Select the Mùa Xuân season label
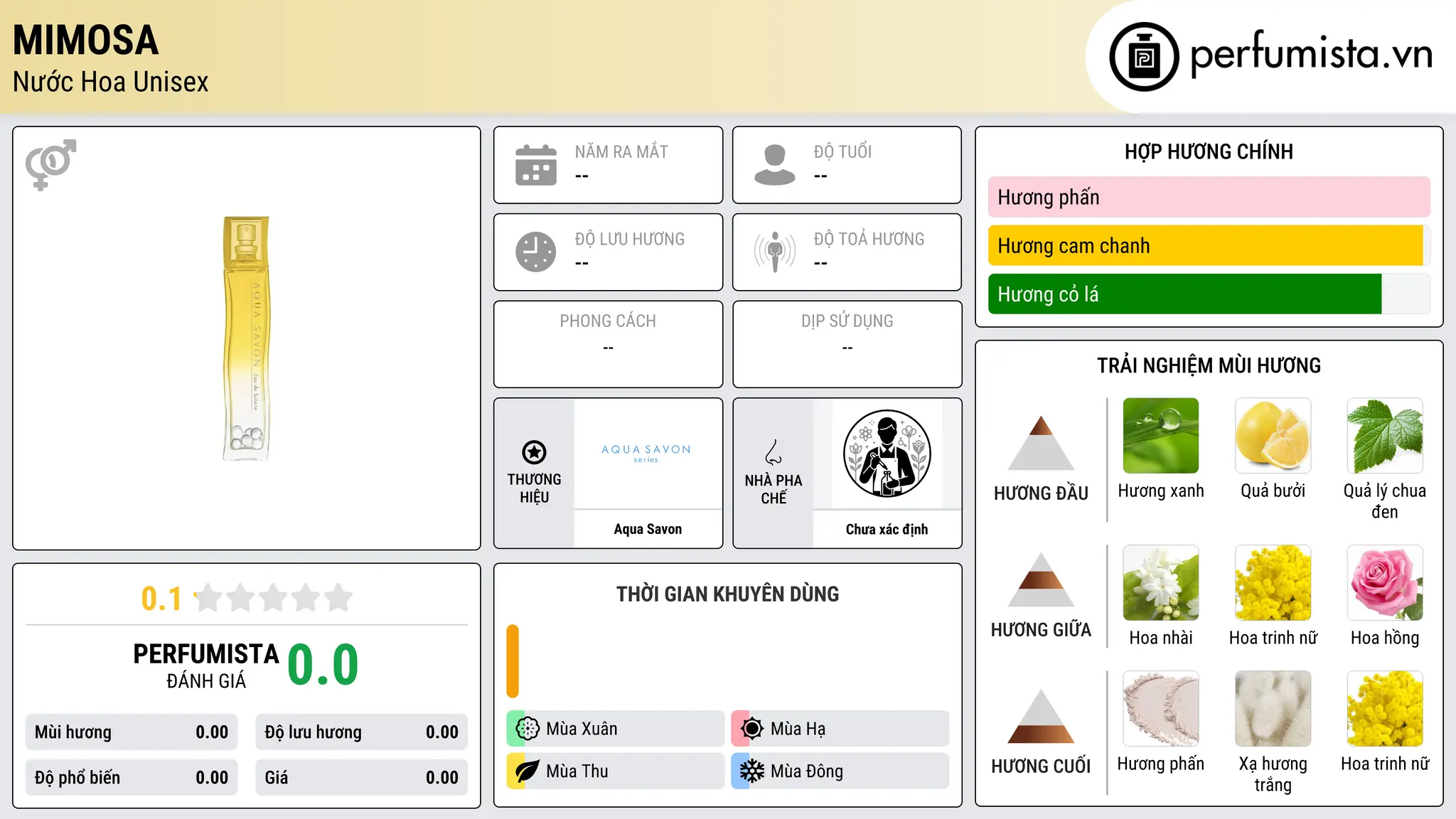Viewport: 1456px width, 819px height. click(582, 729)
